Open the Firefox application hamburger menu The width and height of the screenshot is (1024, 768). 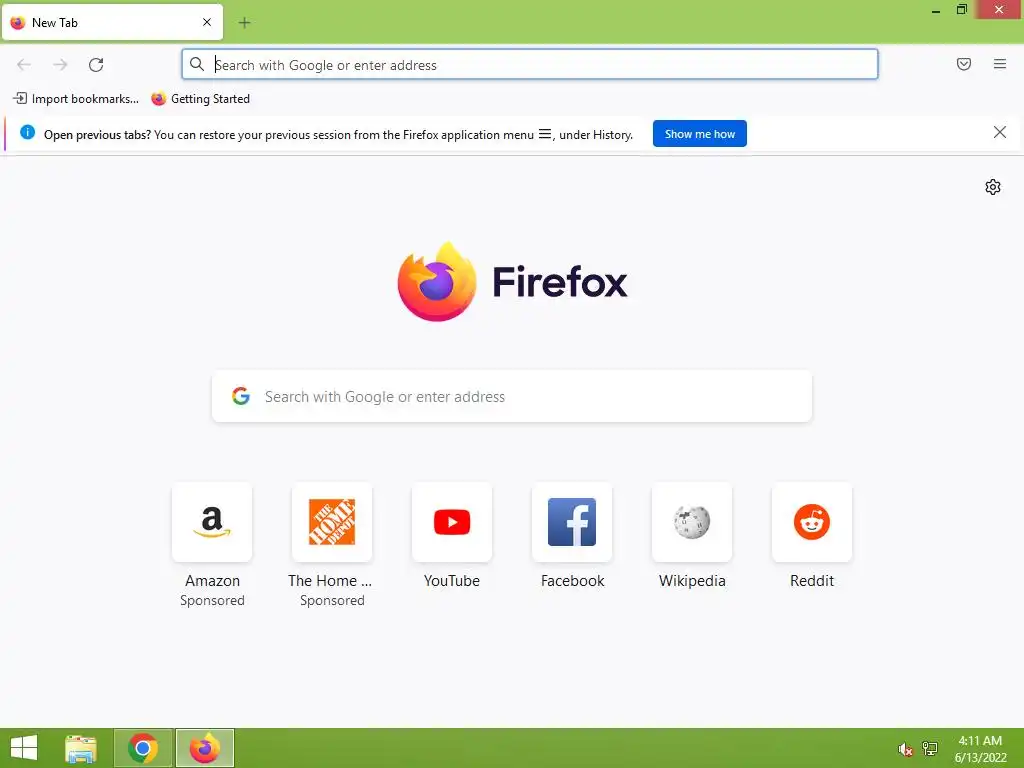click(999, 64)
